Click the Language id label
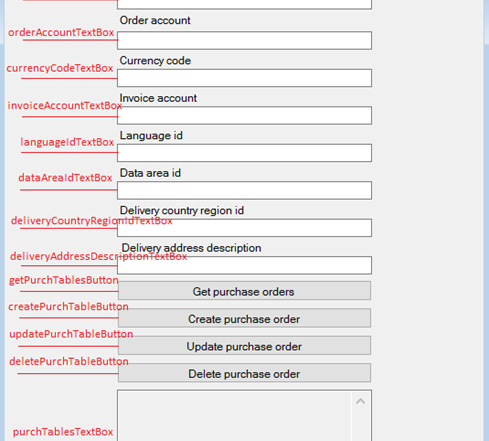Viewport: 489px width, 441px height. 151,136
